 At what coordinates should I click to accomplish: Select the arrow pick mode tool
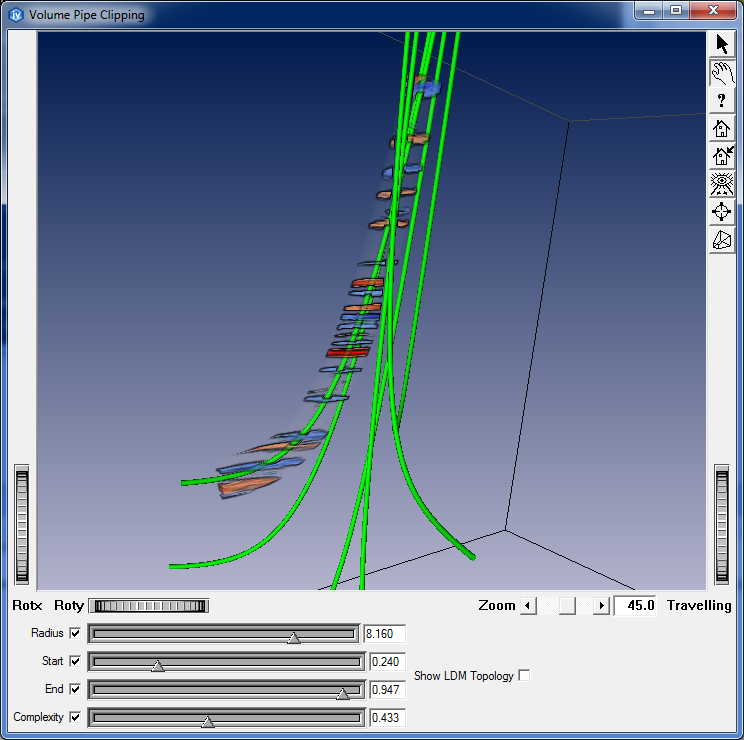pos(721,44)
